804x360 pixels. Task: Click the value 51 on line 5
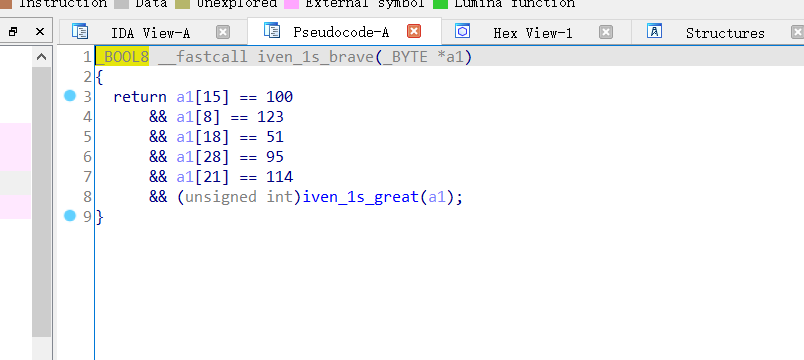[275, 137]
